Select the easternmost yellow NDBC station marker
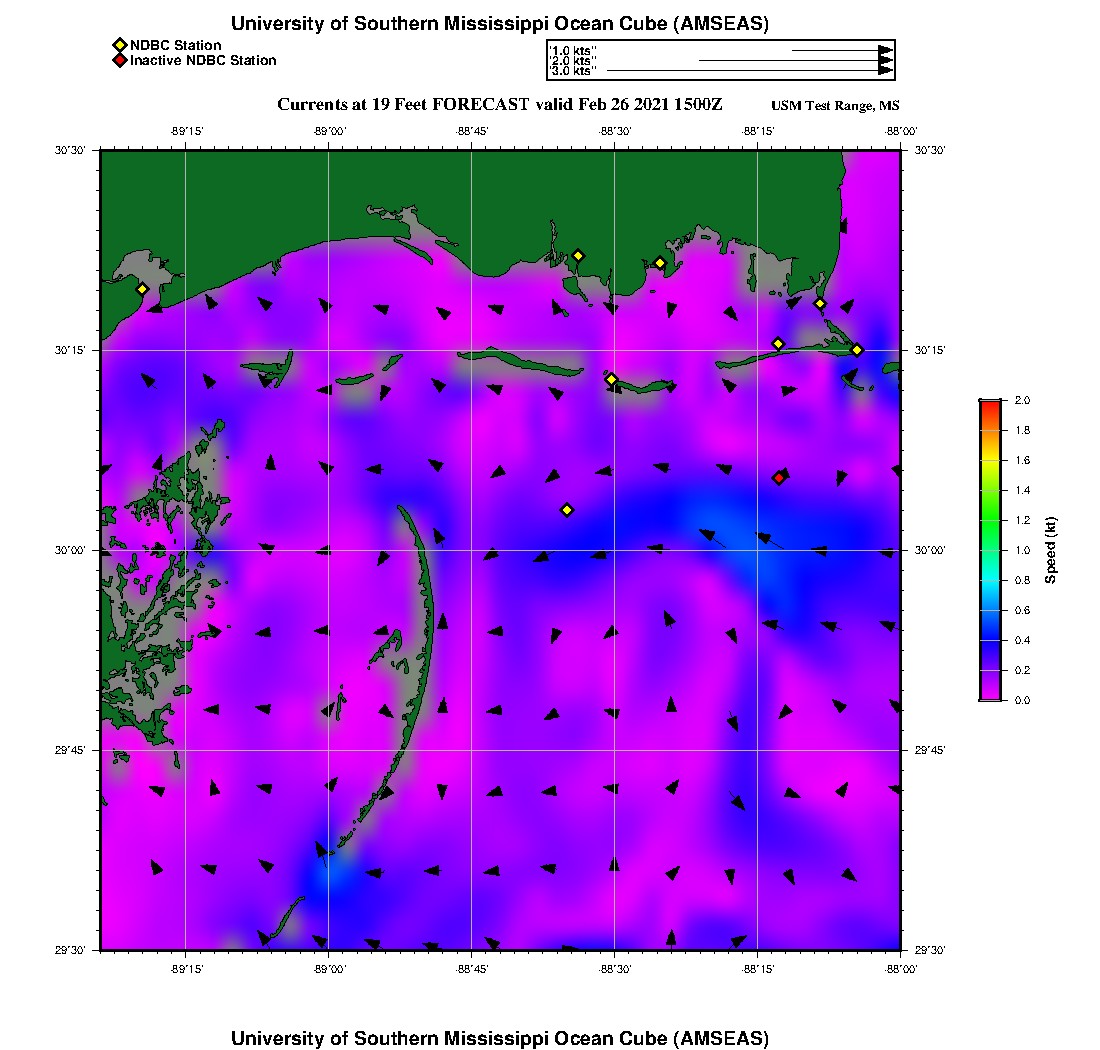 coord(857,350)
